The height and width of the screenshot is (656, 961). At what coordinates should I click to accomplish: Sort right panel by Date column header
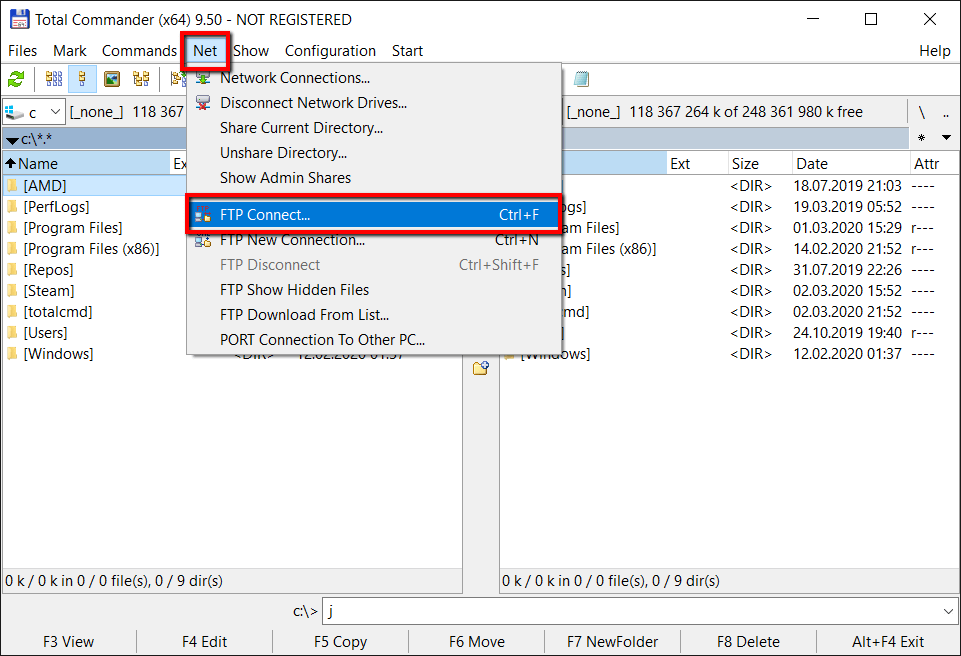click(x=851, y=164)
